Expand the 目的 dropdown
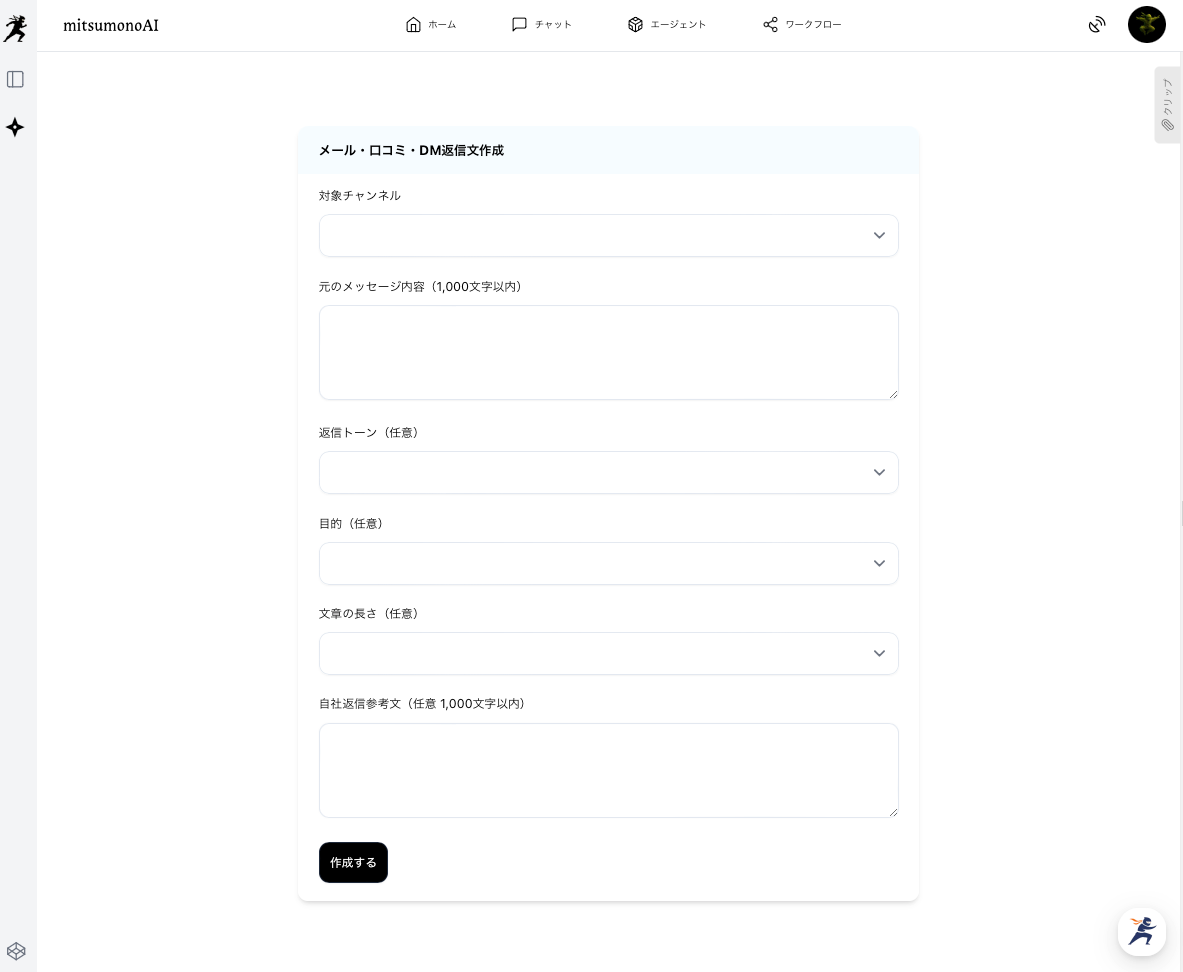Screen dimensions: 1183x972 (608, 564)
